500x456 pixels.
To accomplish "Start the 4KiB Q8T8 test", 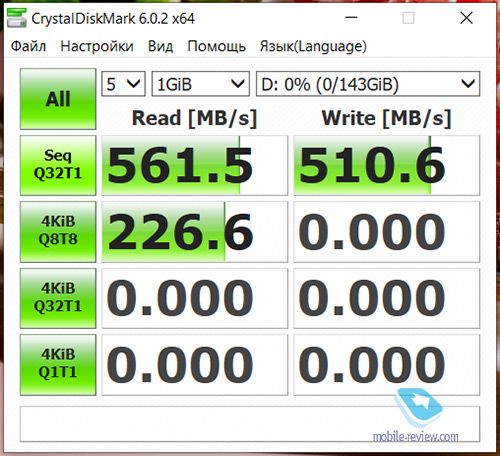I will (x=58, y=231).
